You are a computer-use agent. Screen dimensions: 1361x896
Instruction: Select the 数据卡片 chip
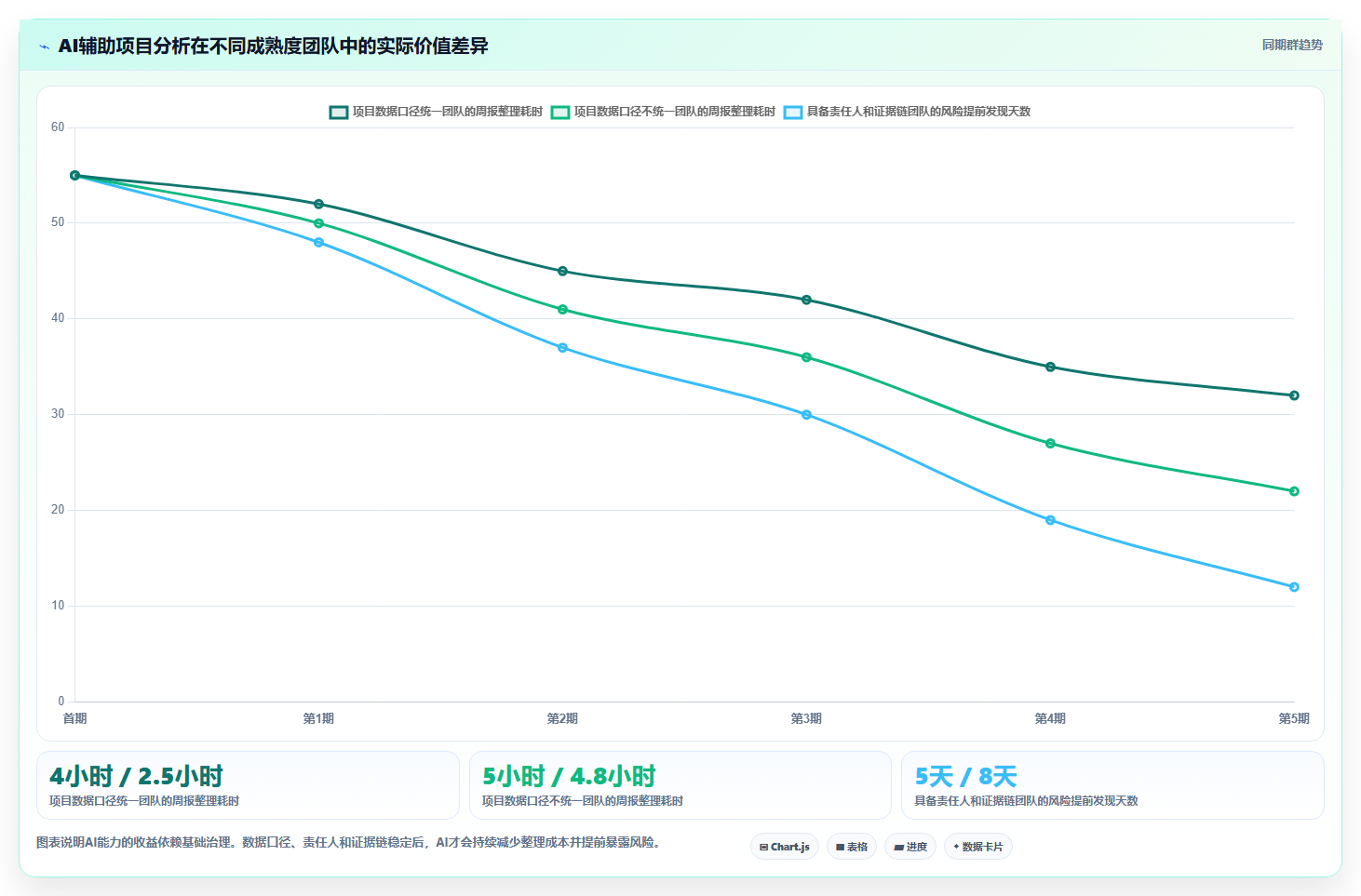[978, 847]
